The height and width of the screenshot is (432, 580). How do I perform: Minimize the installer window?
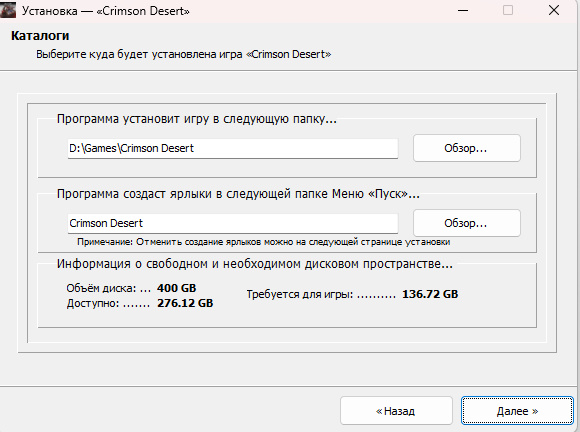pyautogui.click(x=463, y=10)
